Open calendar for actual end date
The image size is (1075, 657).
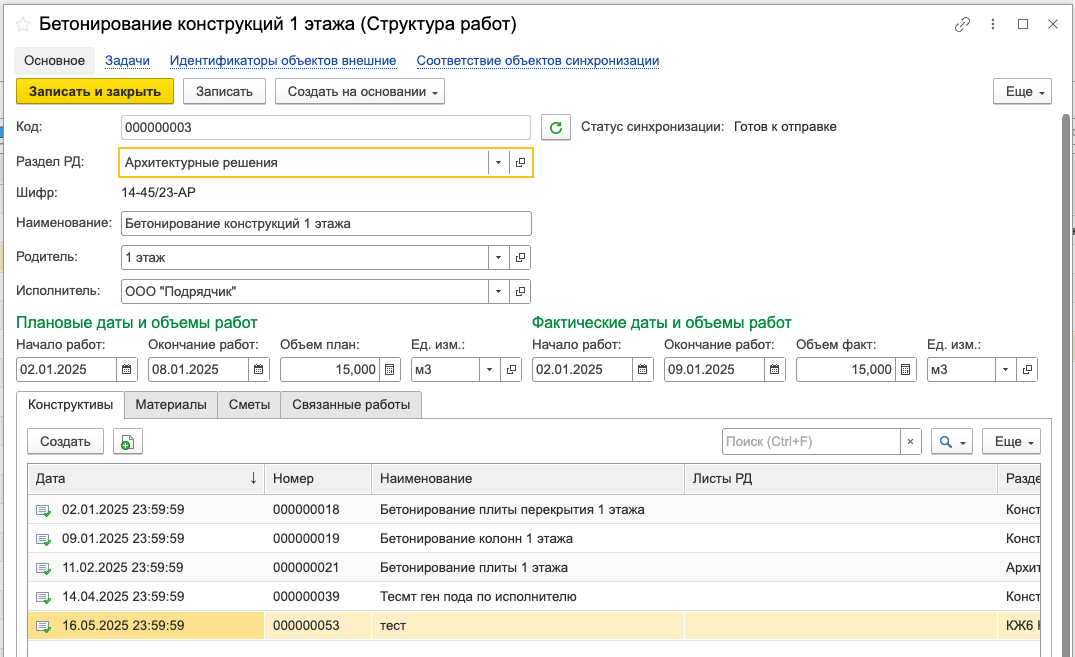click(x=775, y=369)
